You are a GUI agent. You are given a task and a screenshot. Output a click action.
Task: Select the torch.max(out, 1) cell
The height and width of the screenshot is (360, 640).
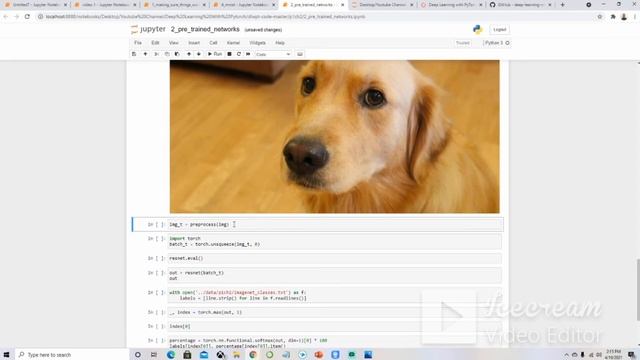point(335,312)
